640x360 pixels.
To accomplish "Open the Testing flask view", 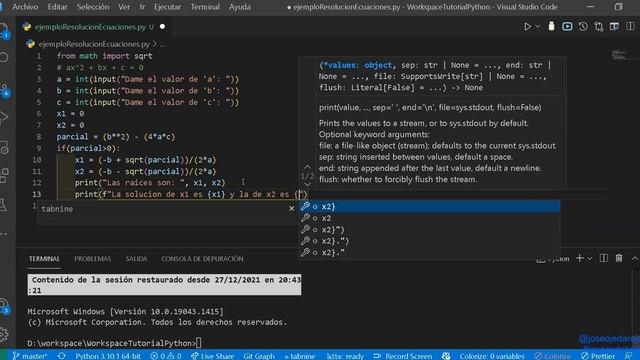I will pyautogui.click(x=3, y=204).
